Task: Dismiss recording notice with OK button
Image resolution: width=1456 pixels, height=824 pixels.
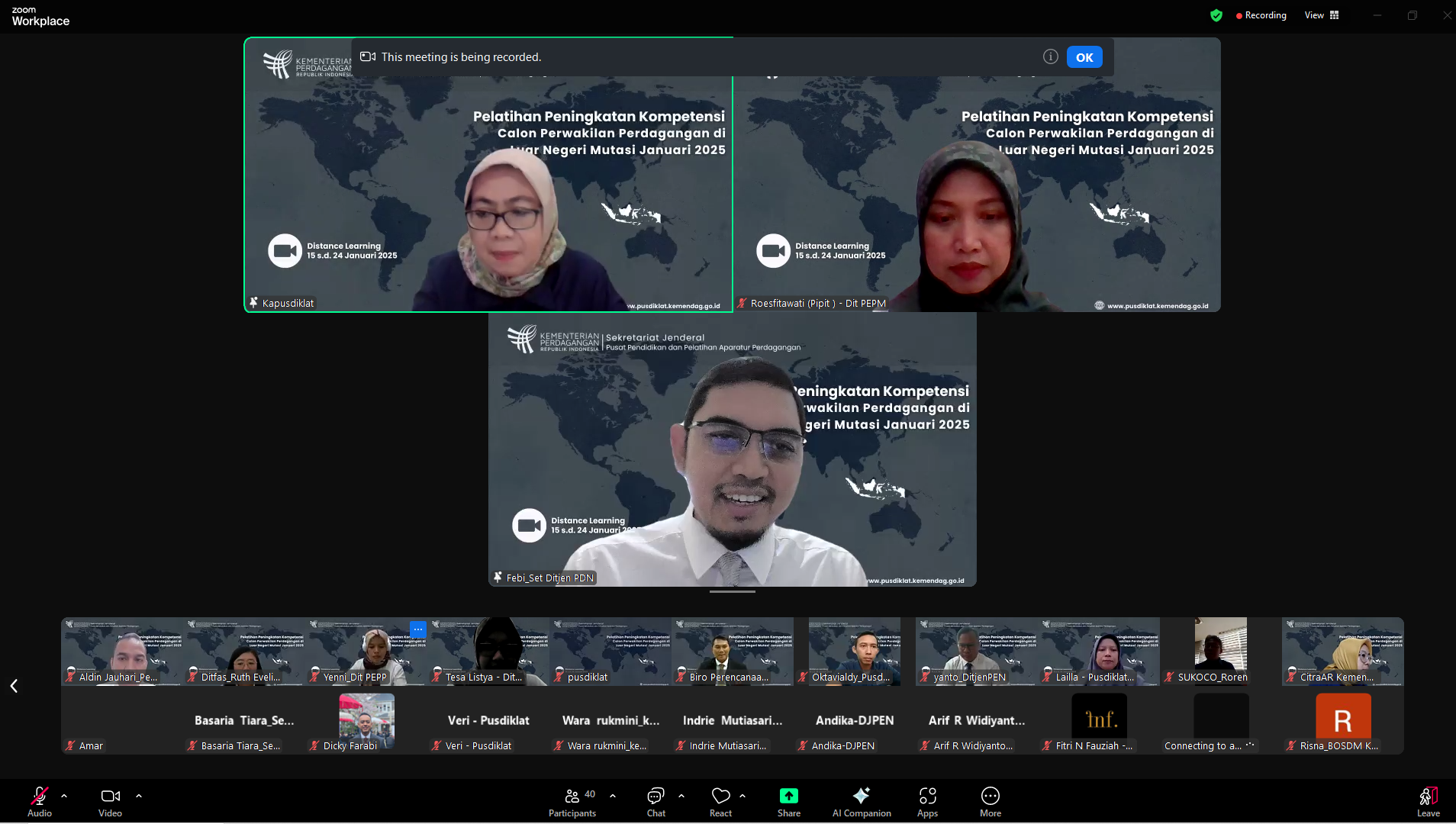Action: (x=1084, y=57)
